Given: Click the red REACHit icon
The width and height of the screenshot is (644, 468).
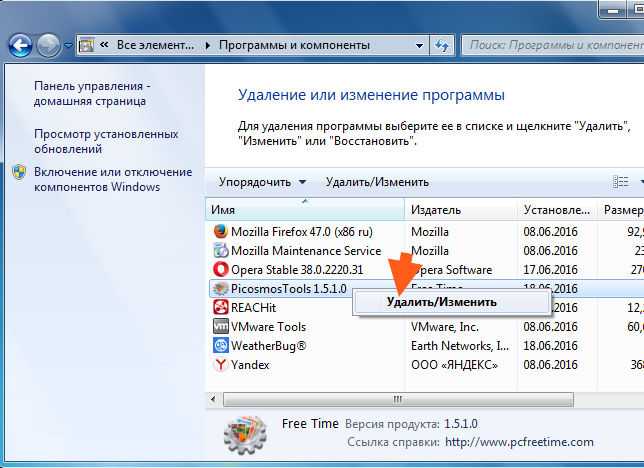Looking at the screenshot, I should (221, 307).
